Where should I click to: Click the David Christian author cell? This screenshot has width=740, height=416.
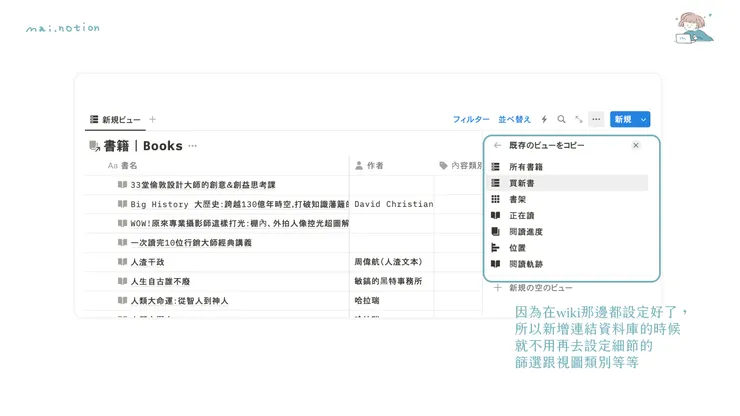click(x=394, y=204)
